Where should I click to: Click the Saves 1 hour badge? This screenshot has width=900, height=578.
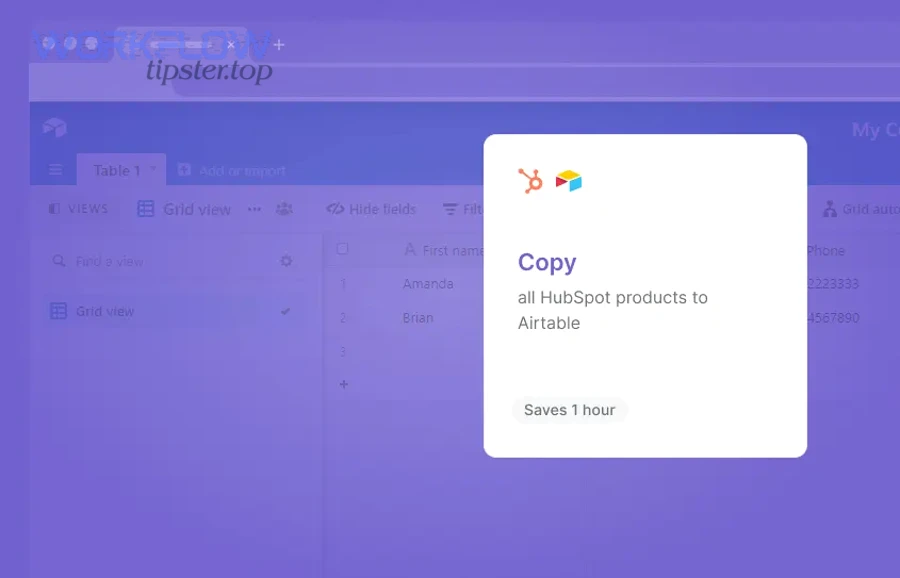click(570, 410)
